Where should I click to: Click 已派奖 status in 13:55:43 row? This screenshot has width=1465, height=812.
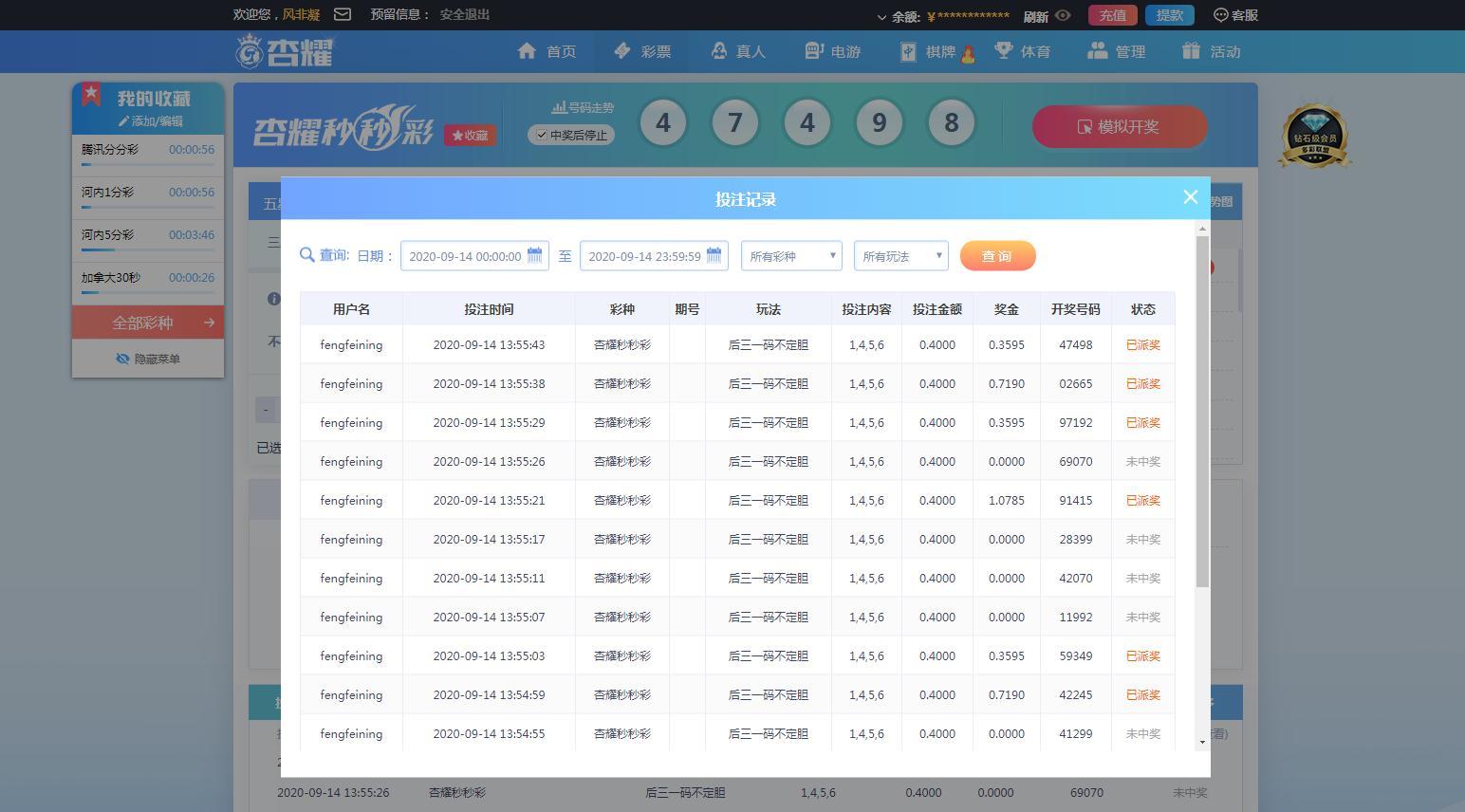click(x=1142, y=345)
